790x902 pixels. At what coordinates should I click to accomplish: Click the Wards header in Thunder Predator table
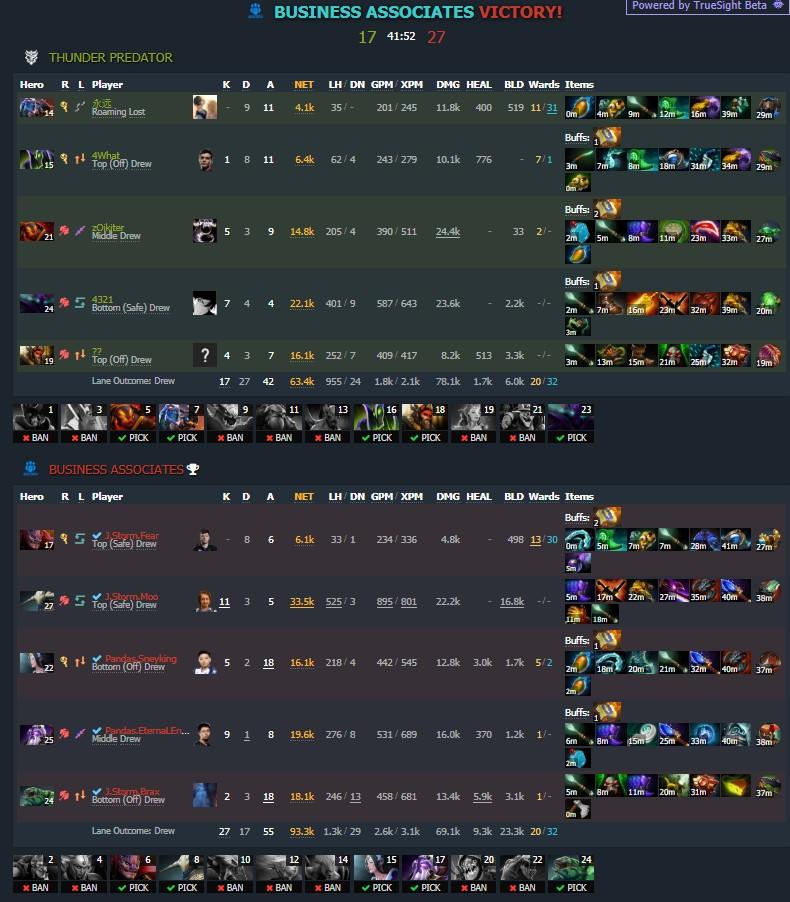click(x=544, y=85)
